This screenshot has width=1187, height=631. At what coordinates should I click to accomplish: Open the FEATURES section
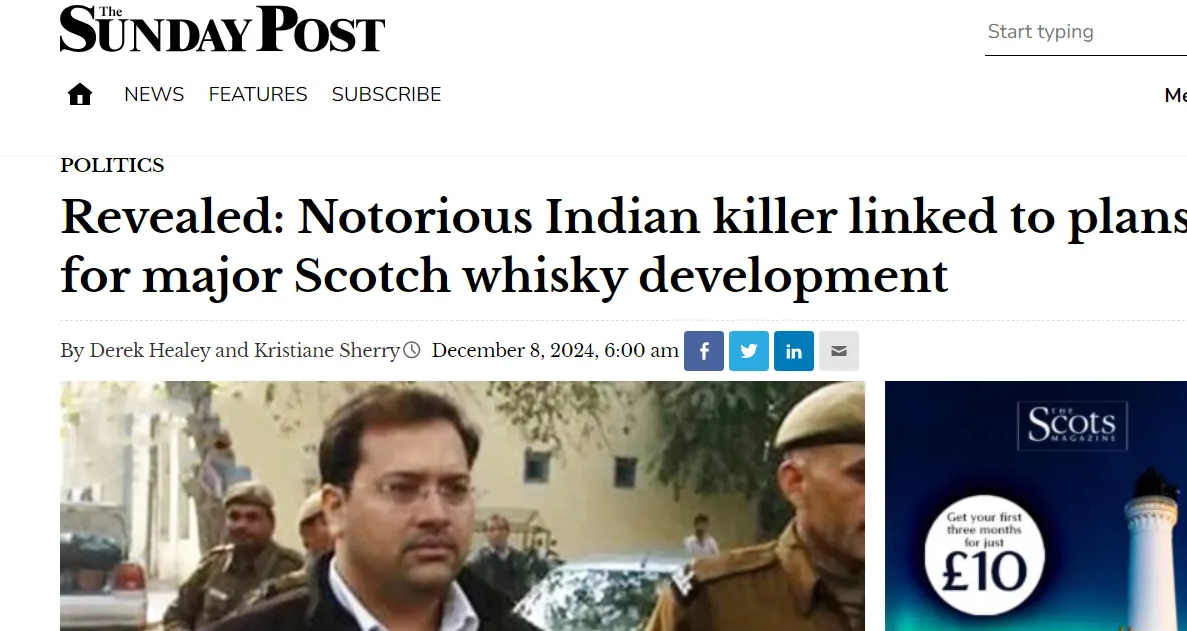click(x=258, y=95)
